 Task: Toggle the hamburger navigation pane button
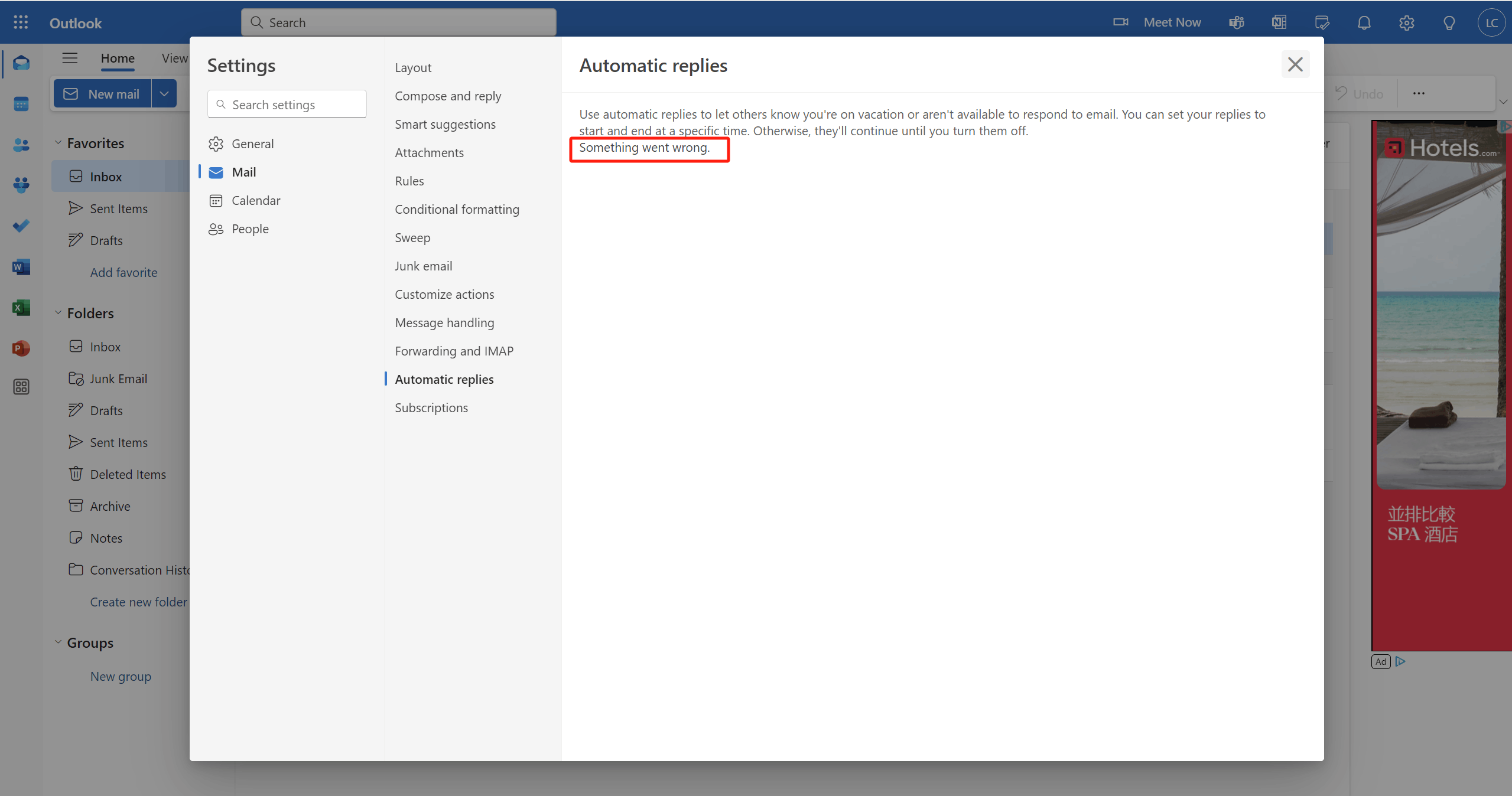[x=70, y=58]
